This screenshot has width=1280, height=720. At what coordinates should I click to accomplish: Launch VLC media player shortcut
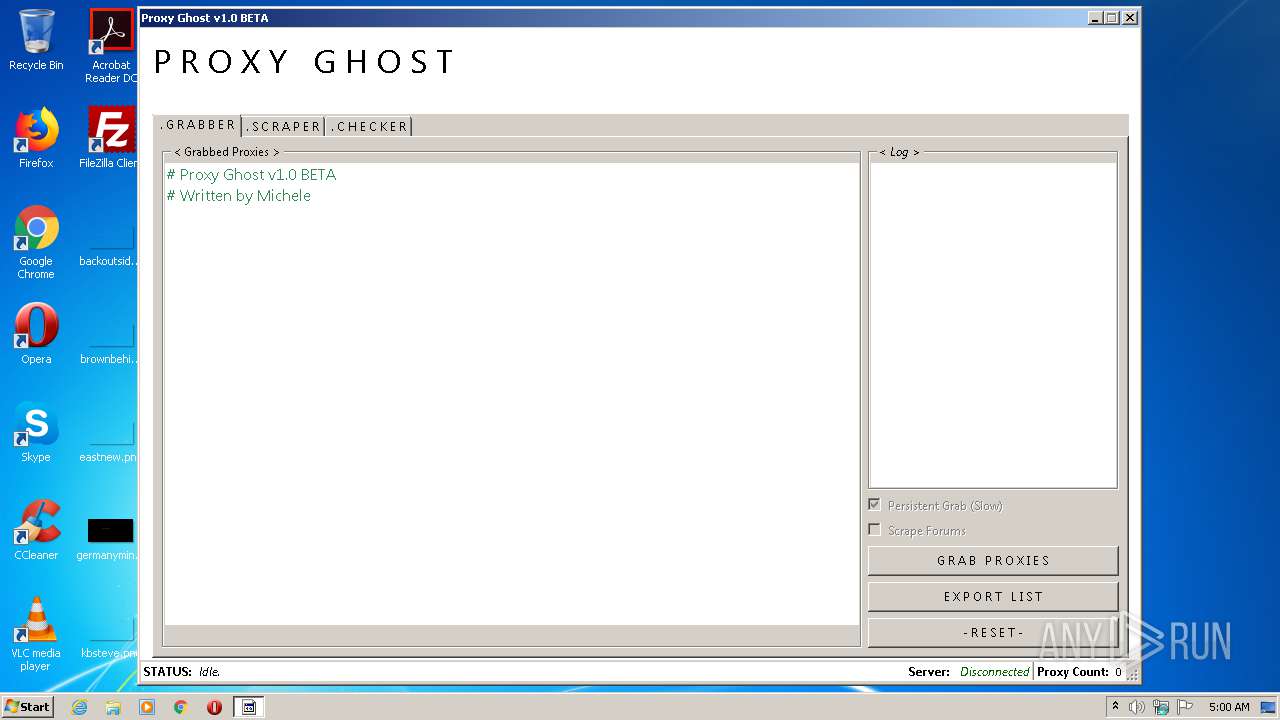36,634
